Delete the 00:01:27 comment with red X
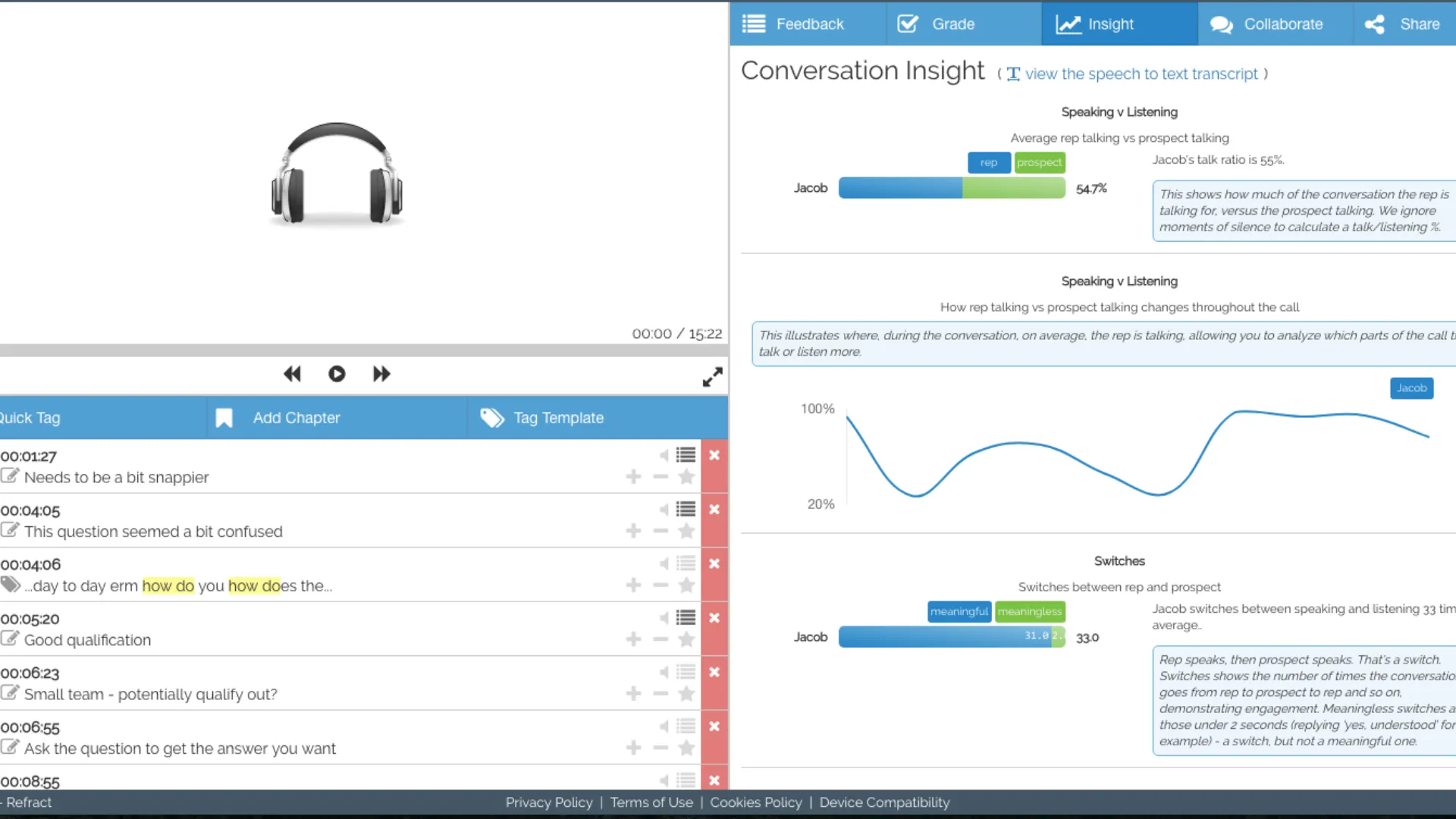Screen dimensions: 1456x819 [x=714, y=456]
